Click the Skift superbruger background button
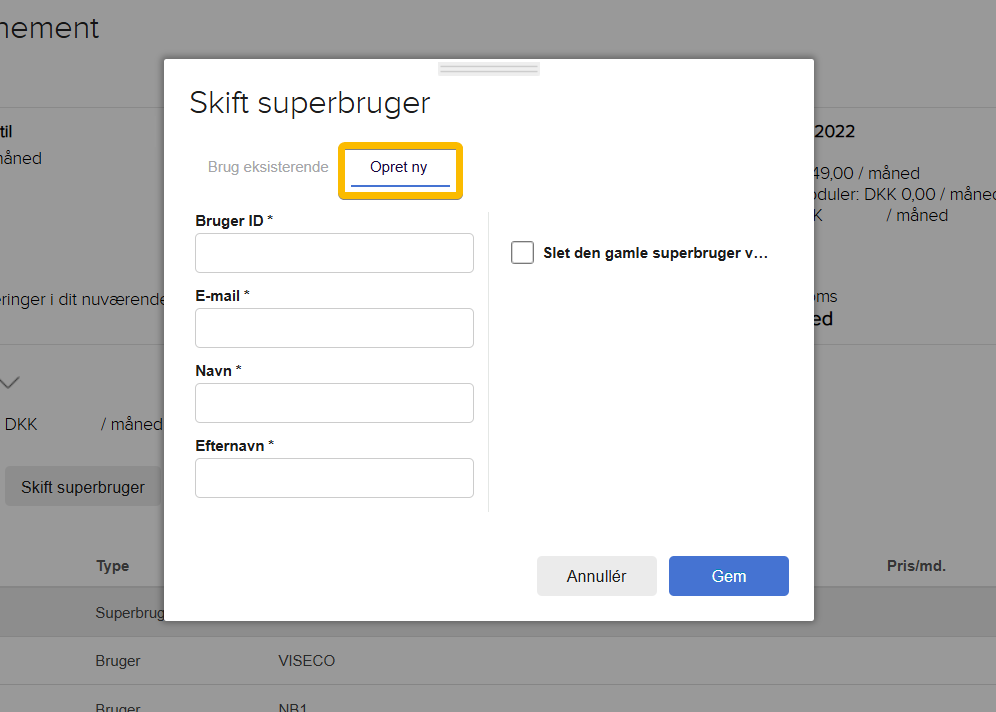996x712 pixels. click(85, 486)
